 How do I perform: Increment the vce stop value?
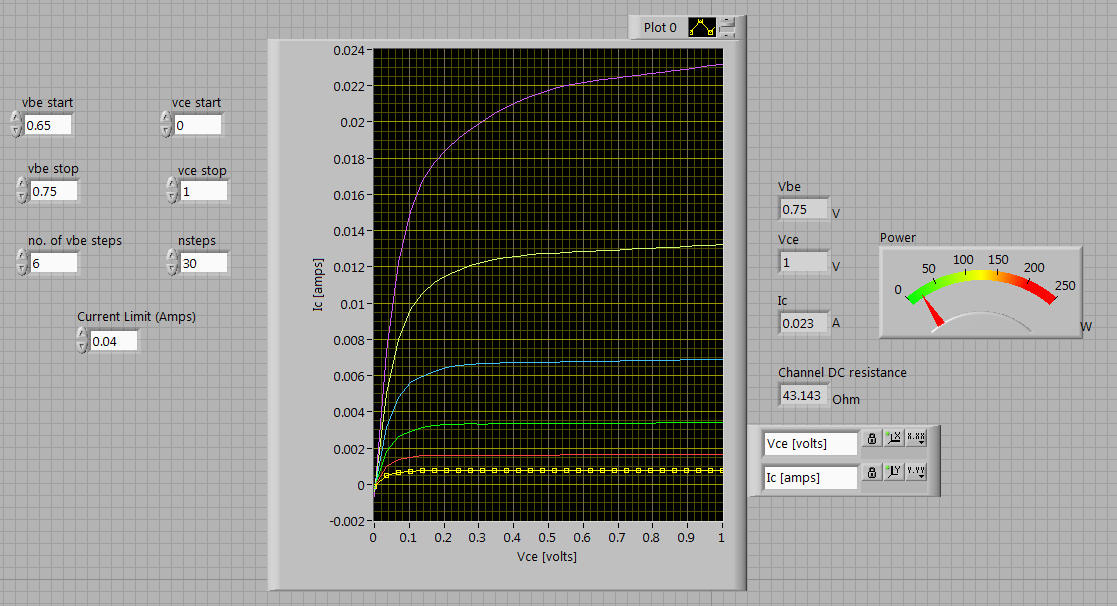172,184
